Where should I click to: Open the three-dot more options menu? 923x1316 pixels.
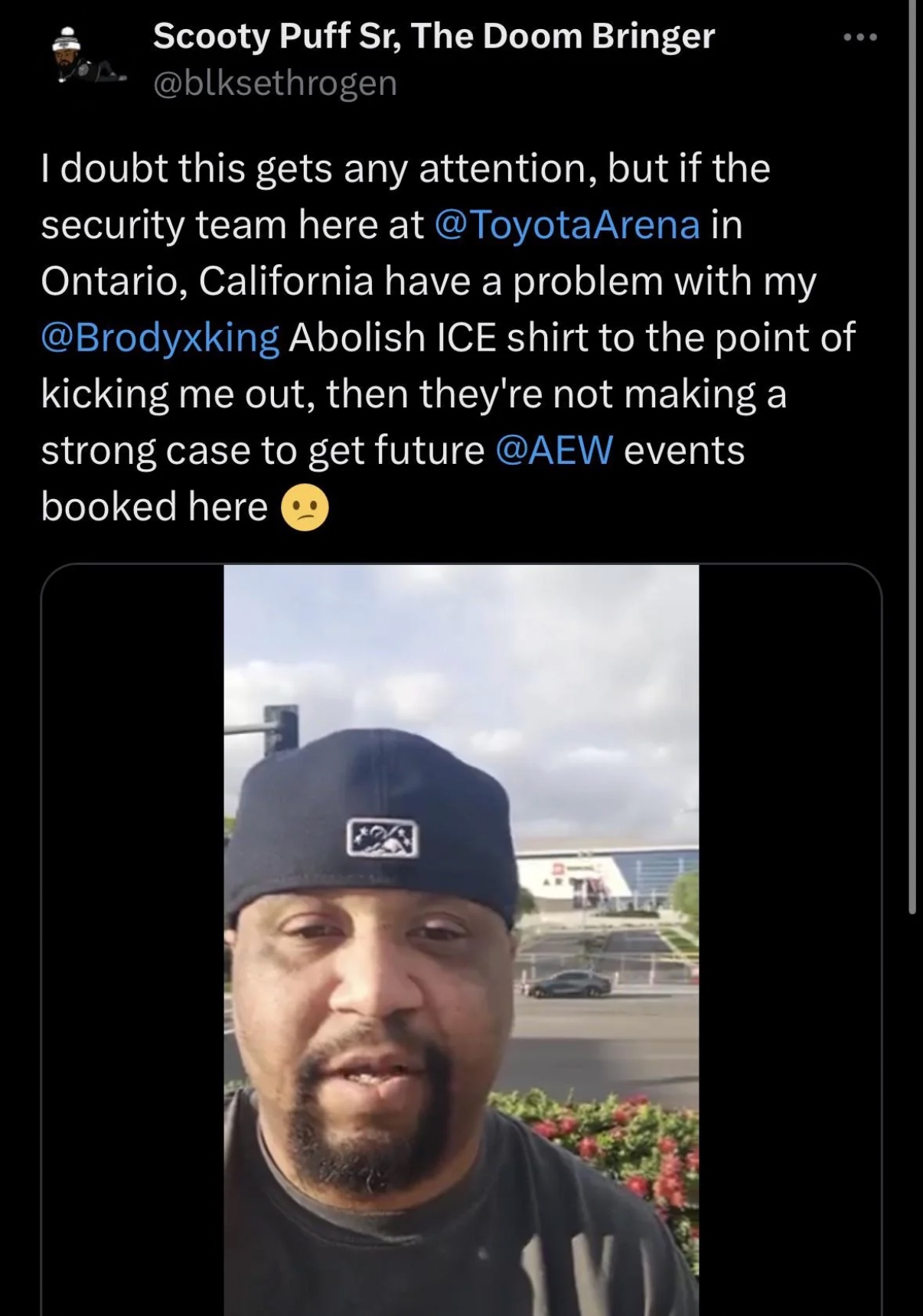tap(860, 37)
